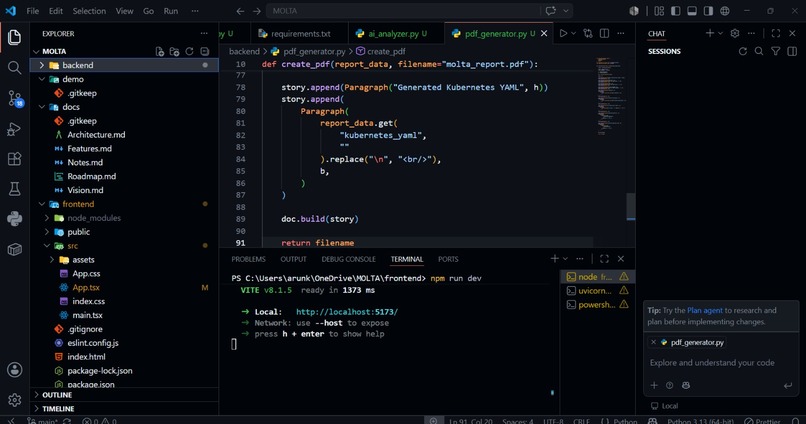Select the uvicorn terminal instance
Viewport: 806px width, 424px height.
click(597, 290)
